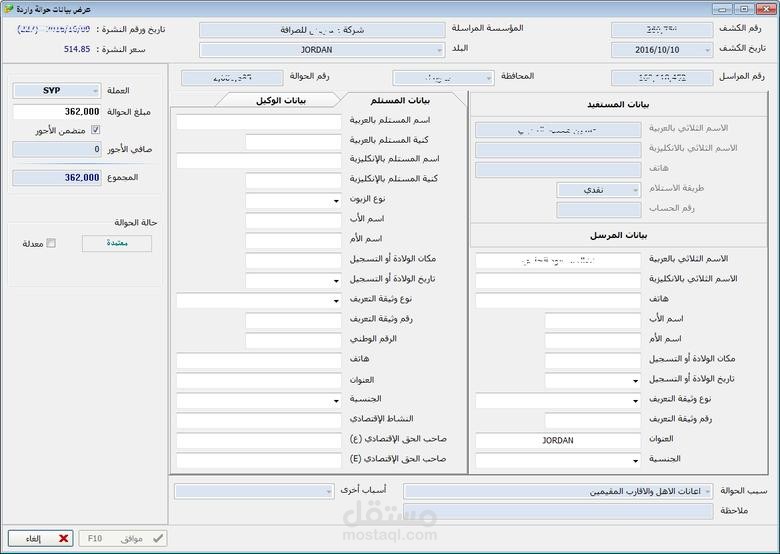This screenshot has width=780, height=554.
Task: Click the اسم المستلم بالعربية field
Action: [259, 122]
